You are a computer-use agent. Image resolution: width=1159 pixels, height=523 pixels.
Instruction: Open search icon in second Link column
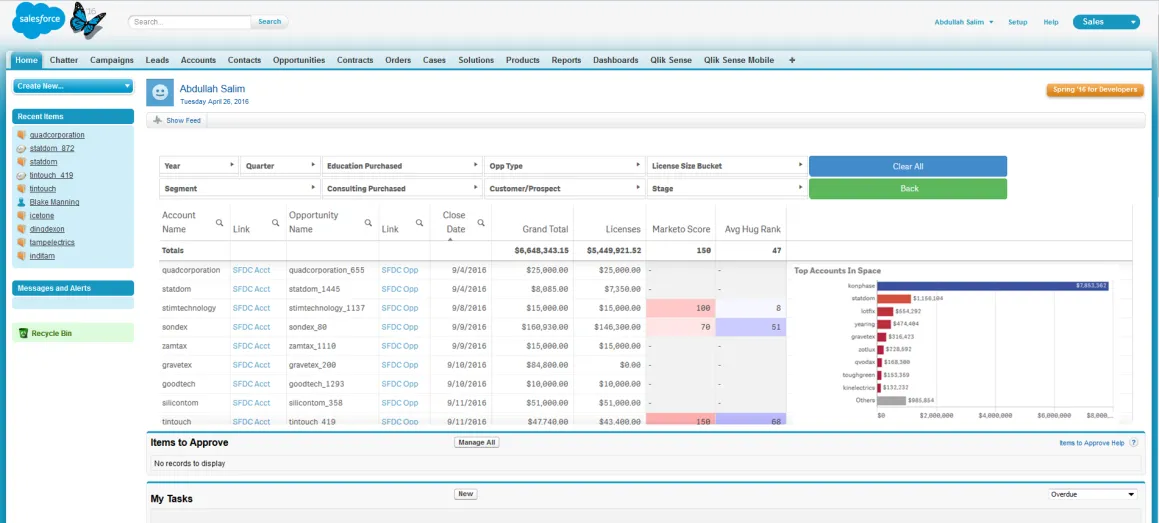[419, 222]
